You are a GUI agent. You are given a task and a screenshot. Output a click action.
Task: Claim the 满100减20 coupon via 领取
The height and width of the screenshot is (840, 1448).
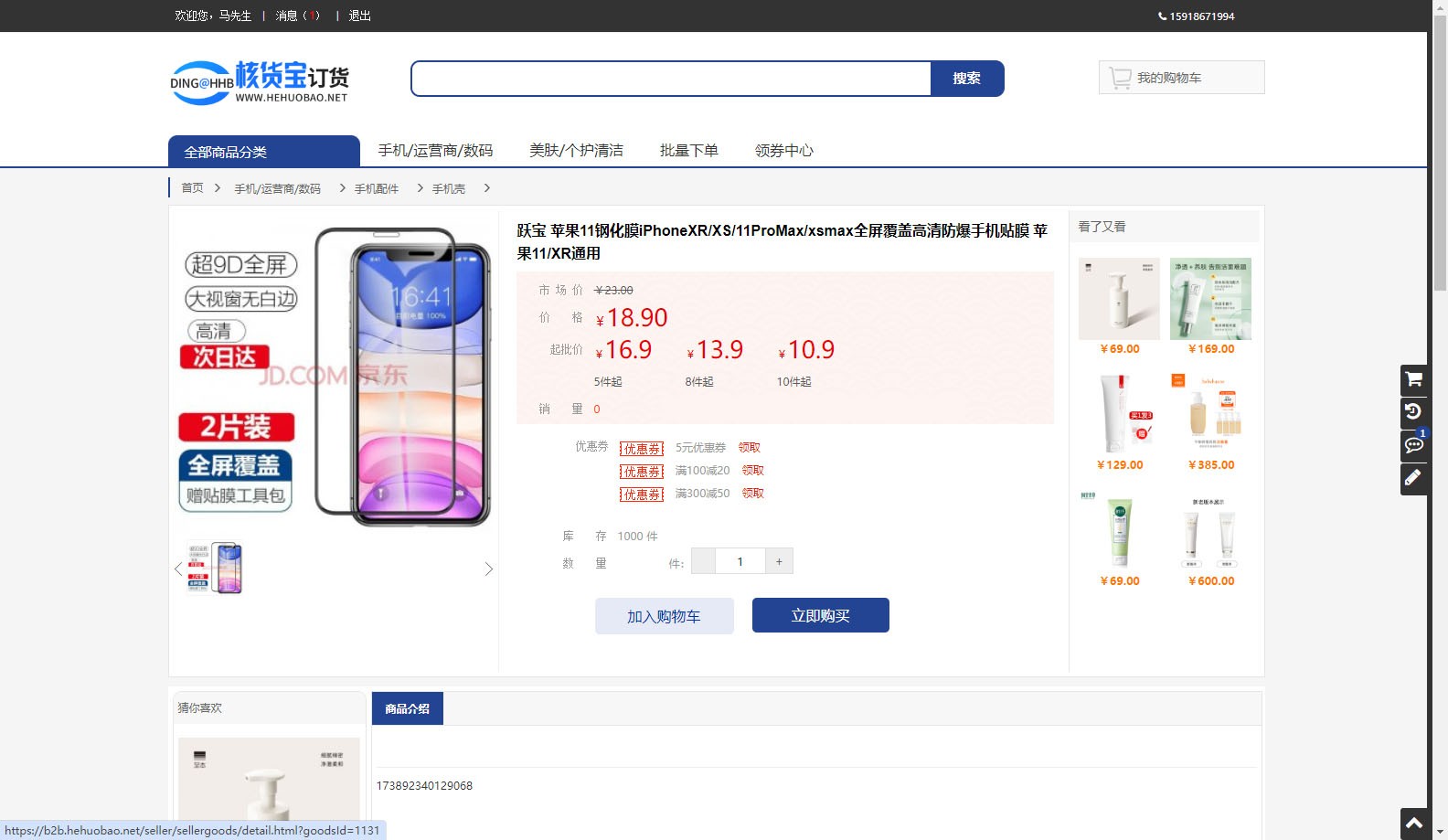coord(752,471)
